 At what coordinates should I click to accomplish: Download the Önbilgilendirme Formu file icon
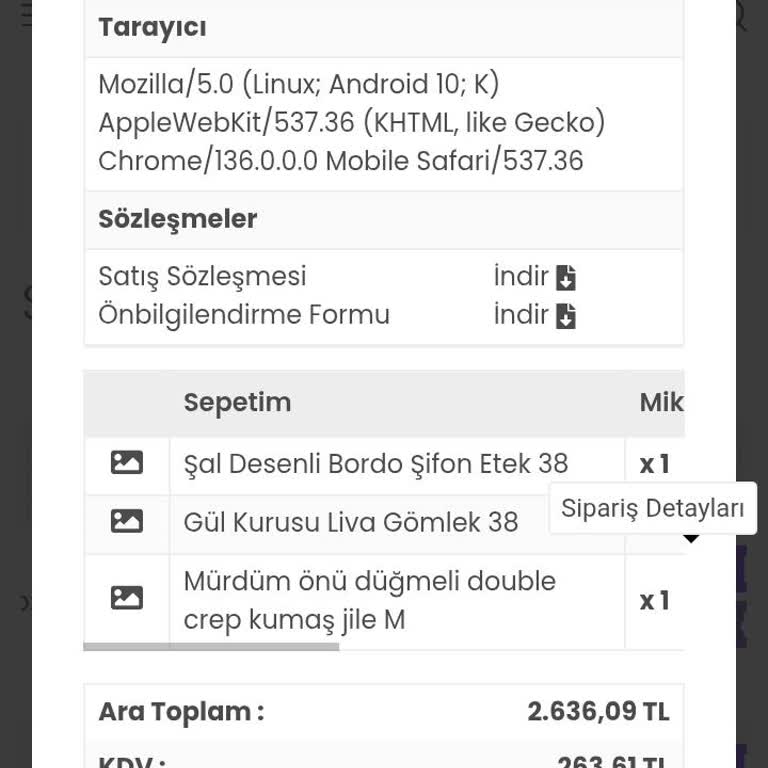(x=566, y=316)
